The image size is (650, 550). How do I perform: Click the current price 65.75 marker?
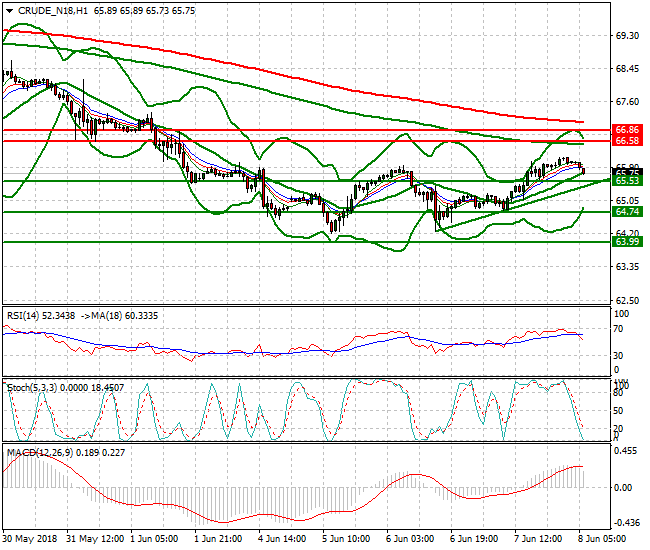tap(627, 172)
